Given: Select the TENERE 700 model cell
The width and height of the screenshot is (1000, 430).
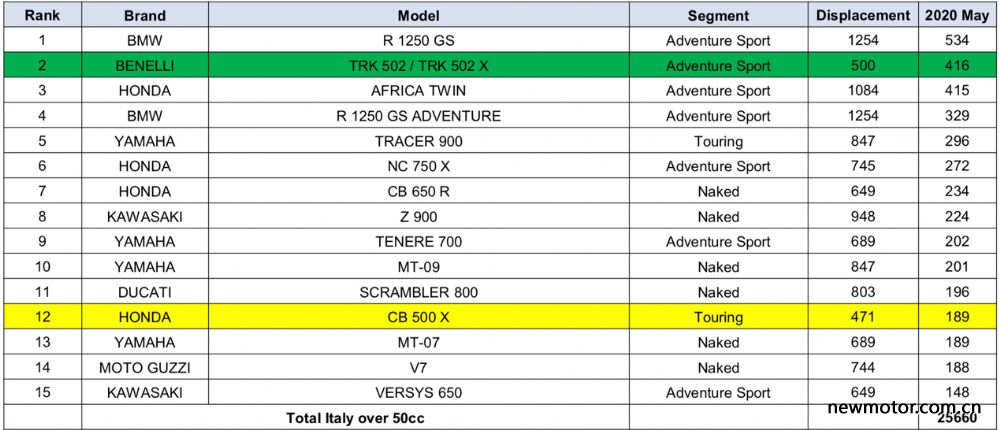Looking at the screenshot, I should (x=418, y=242).
